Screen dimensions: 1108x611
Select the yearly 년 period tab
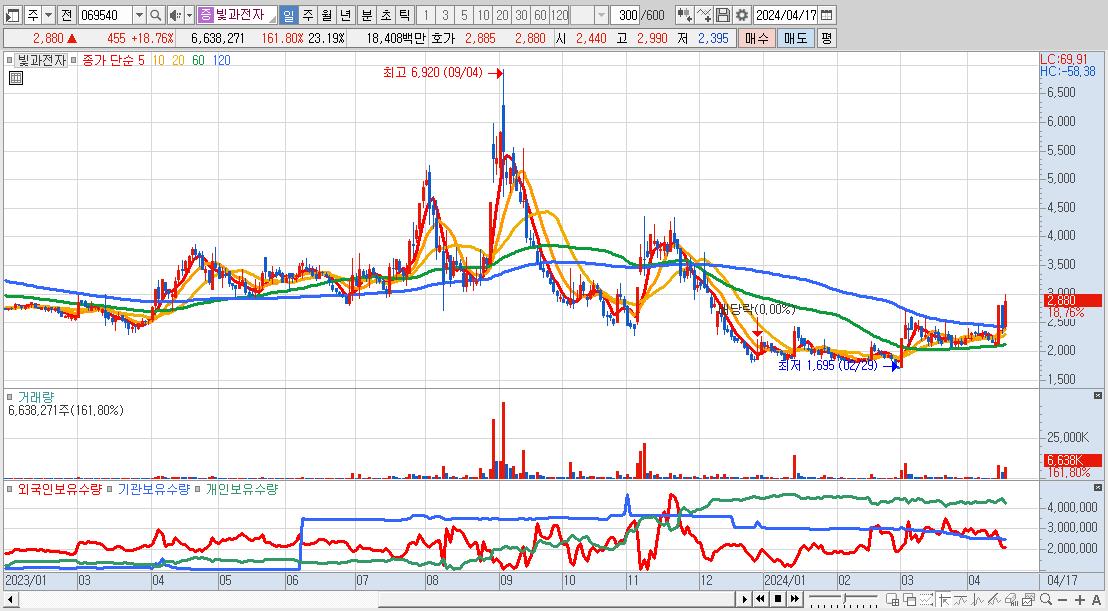point(345,15)
